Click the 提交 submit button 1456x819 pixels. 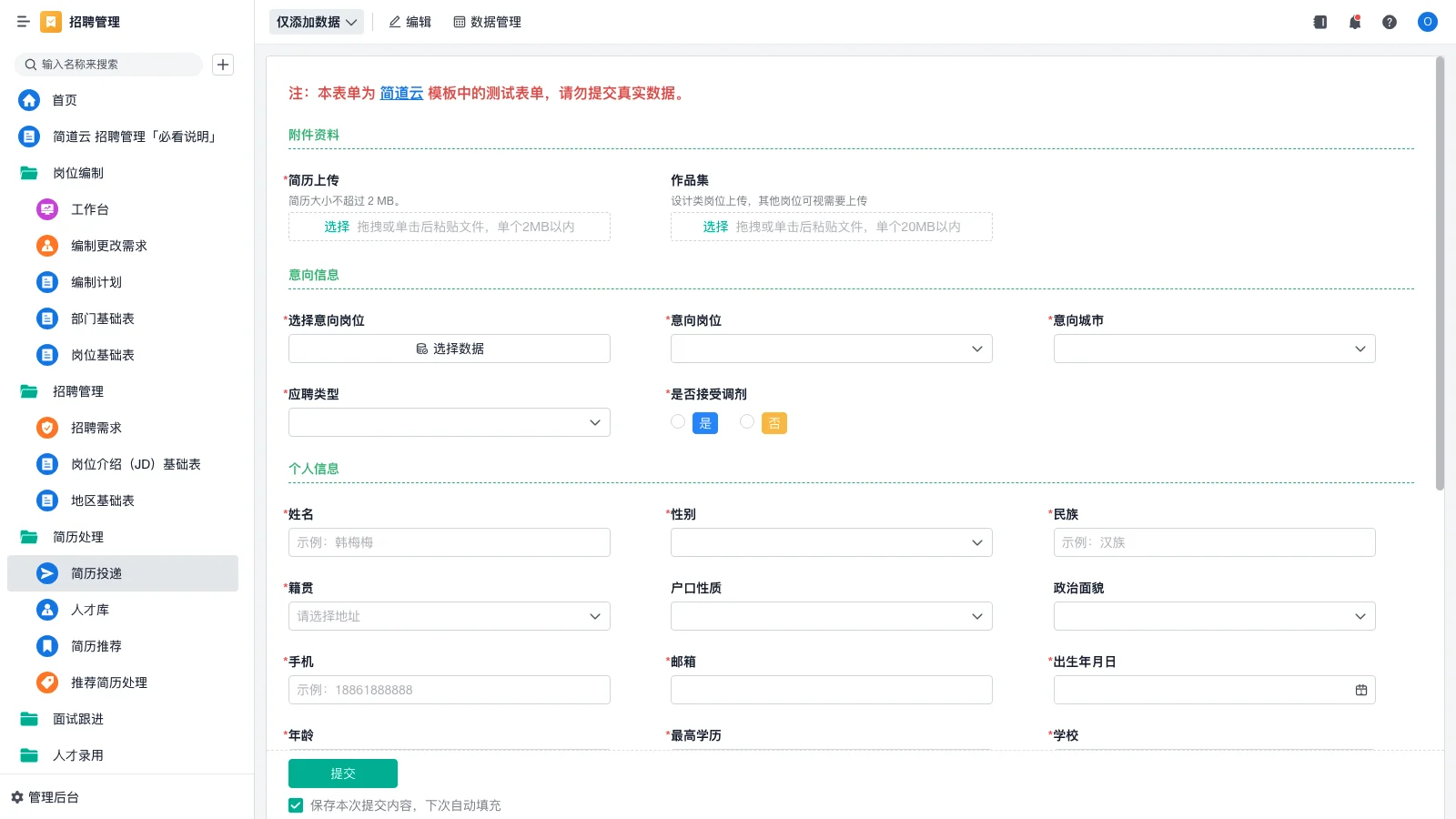tap(343, 773)
